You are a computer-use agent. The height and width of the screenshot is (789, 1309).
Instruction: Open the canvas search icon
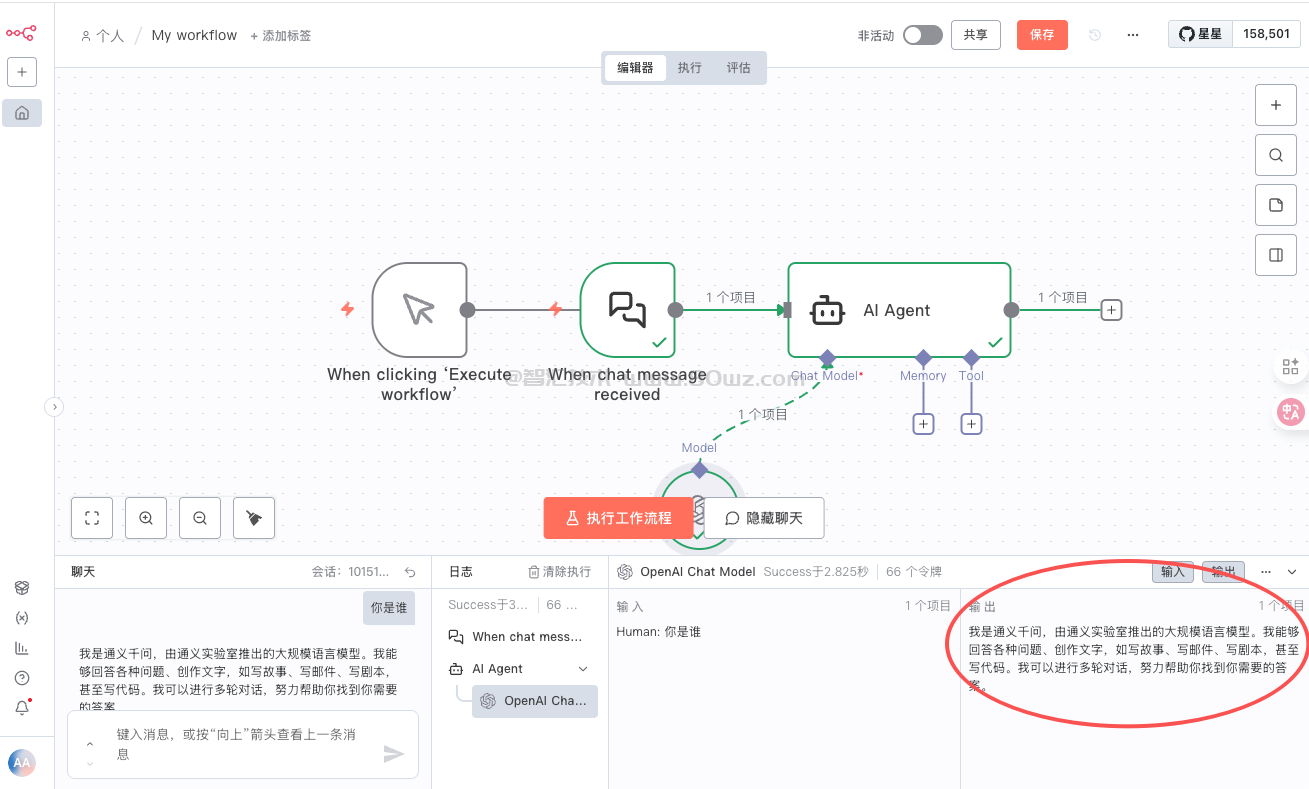pos(1275,155)
